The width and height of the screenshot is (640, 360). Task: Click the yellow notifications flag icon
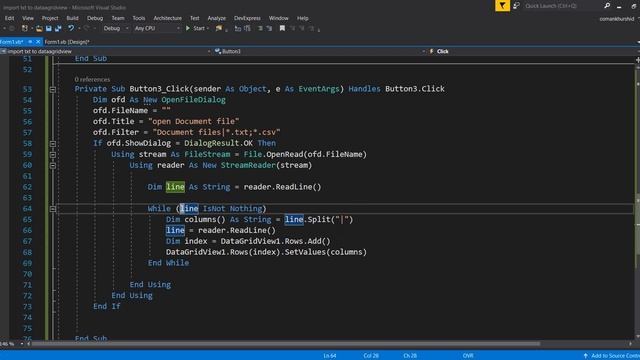click(502, 6)
